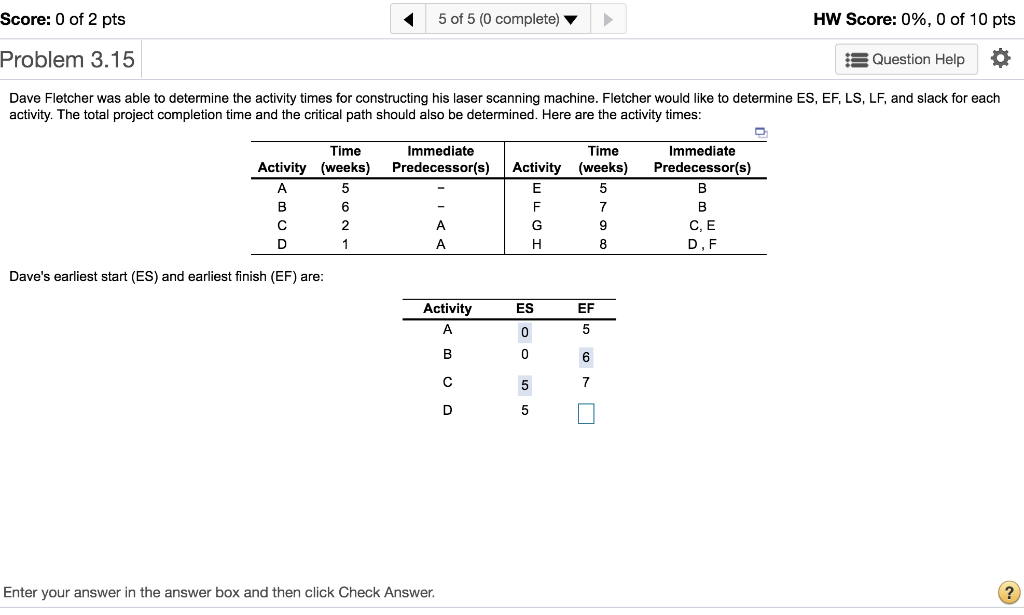Select the ES answer field for activity A
The width and height of the screenshot is (1024, 615).
(x=524, y=331)
